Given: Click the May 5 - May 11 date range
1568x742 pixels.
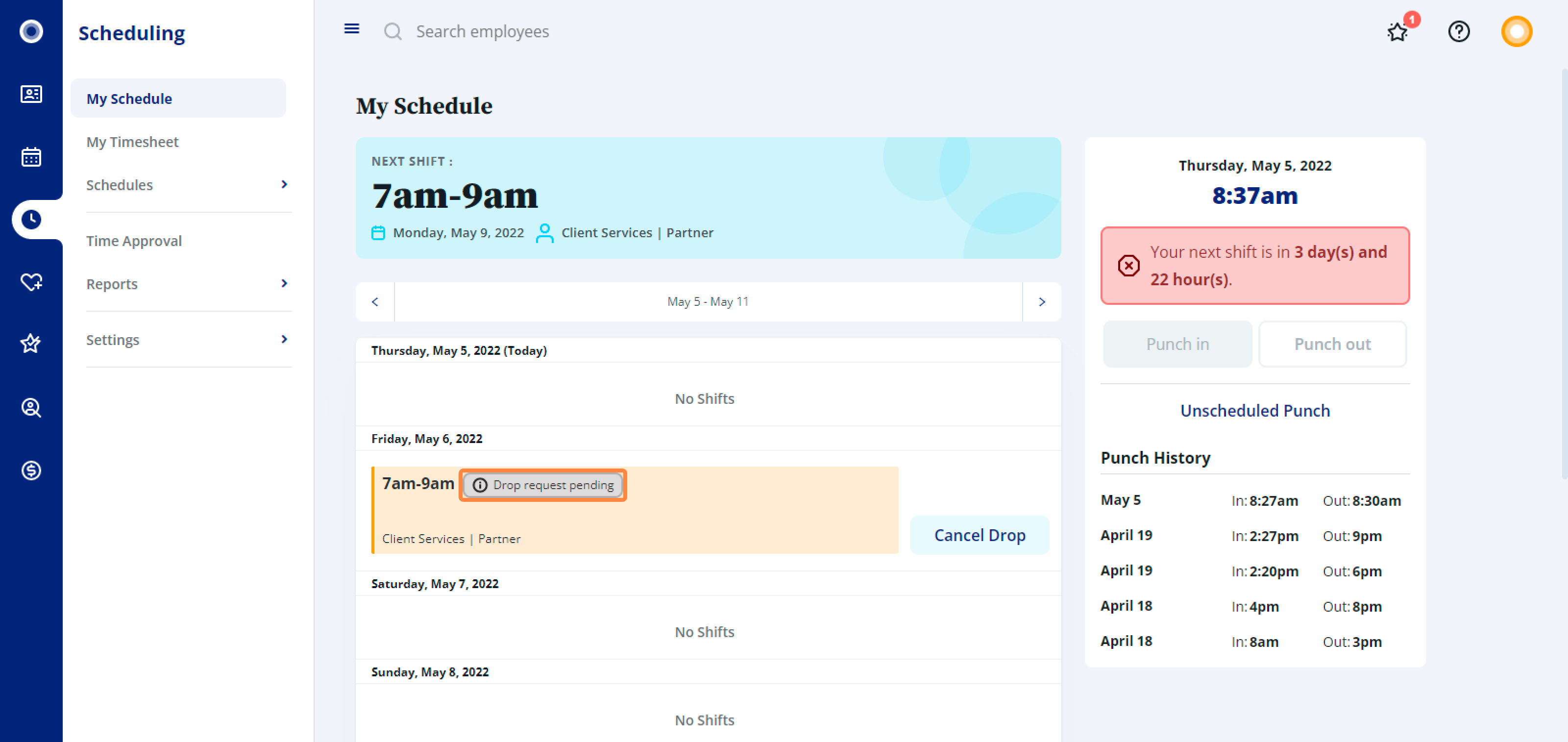Looking at the screenshot, I should click(x=708, y=302).
